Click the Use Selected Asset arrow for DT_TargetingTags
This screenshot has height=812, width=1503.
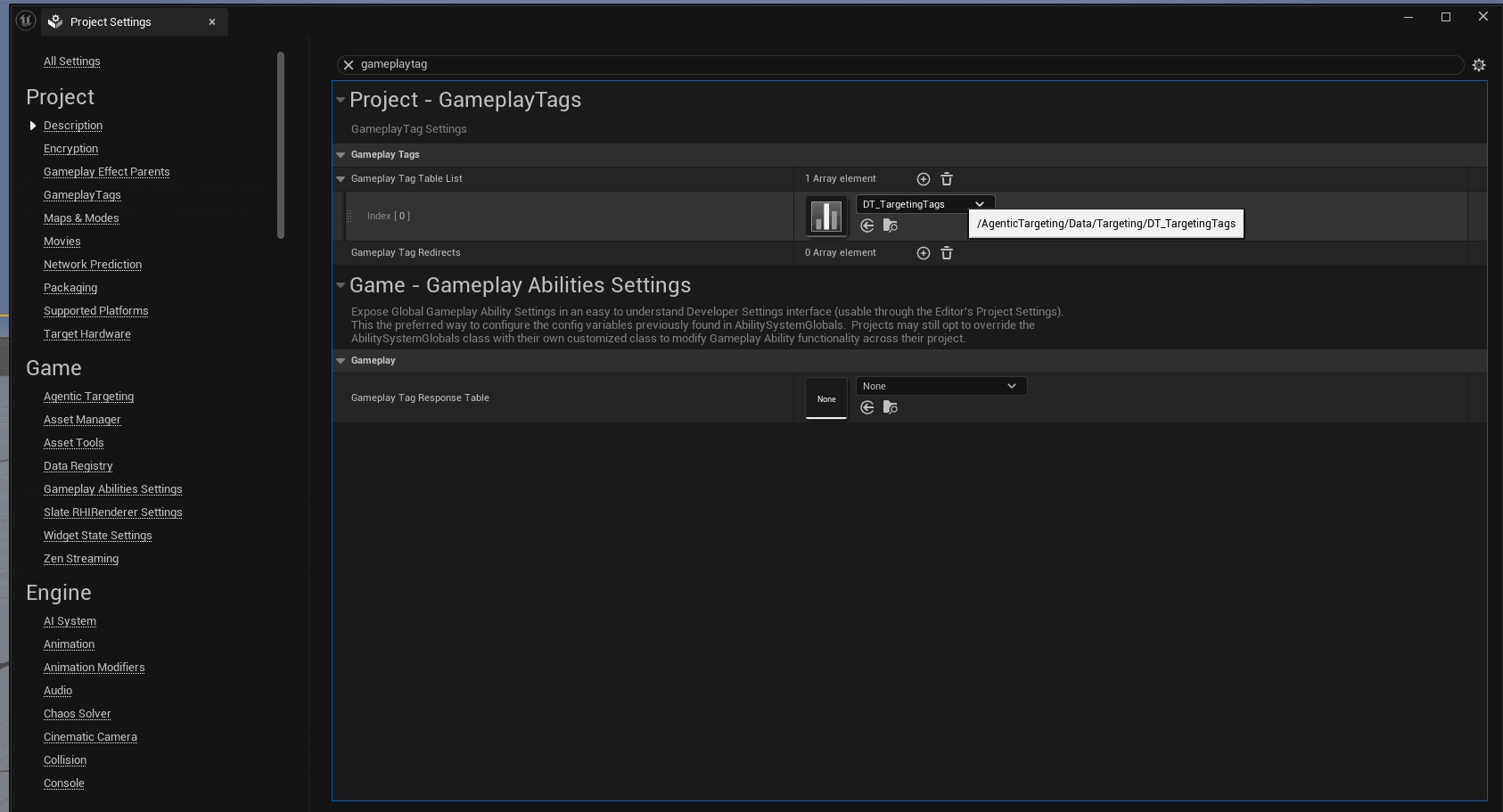(x=867, y=226)
